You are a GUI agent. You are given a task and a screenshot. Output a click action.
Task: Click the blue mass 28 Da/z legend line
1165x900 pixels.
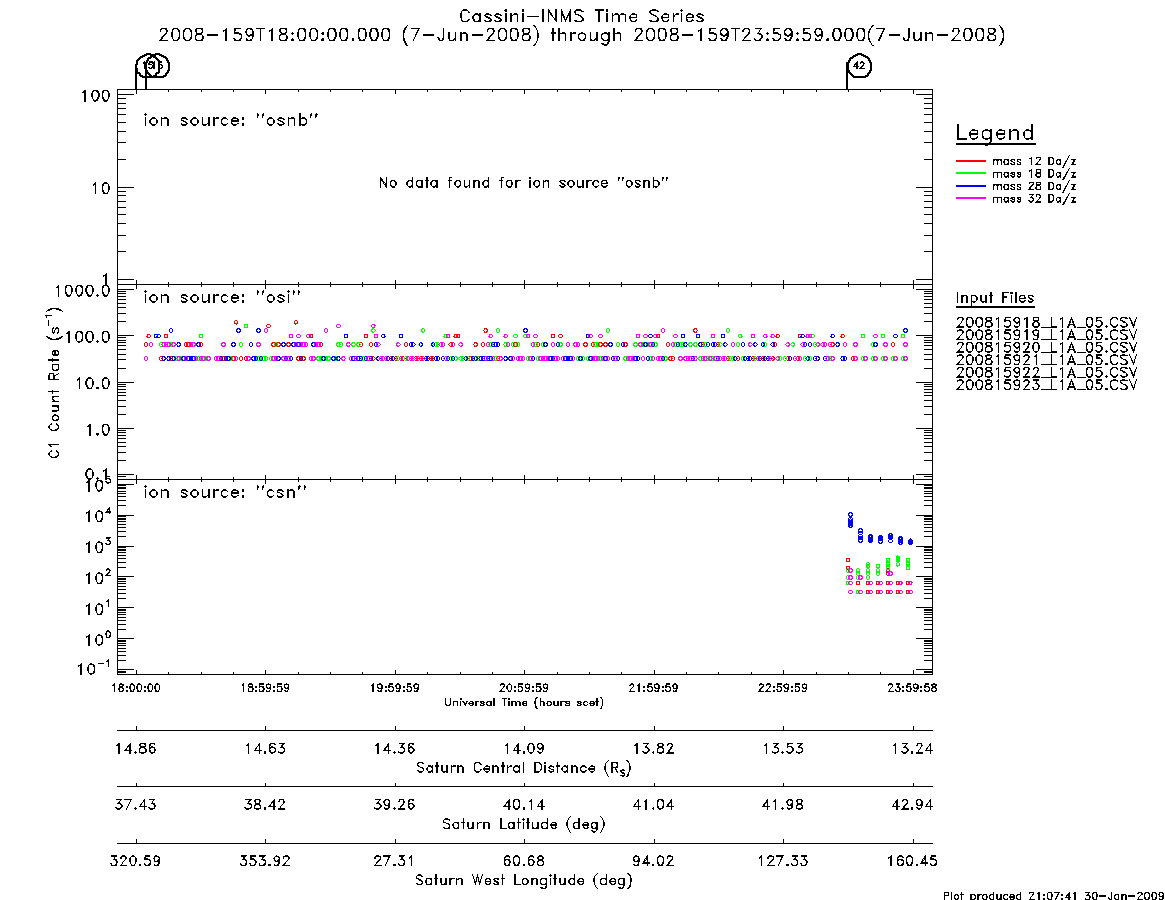tap(970, 186)
